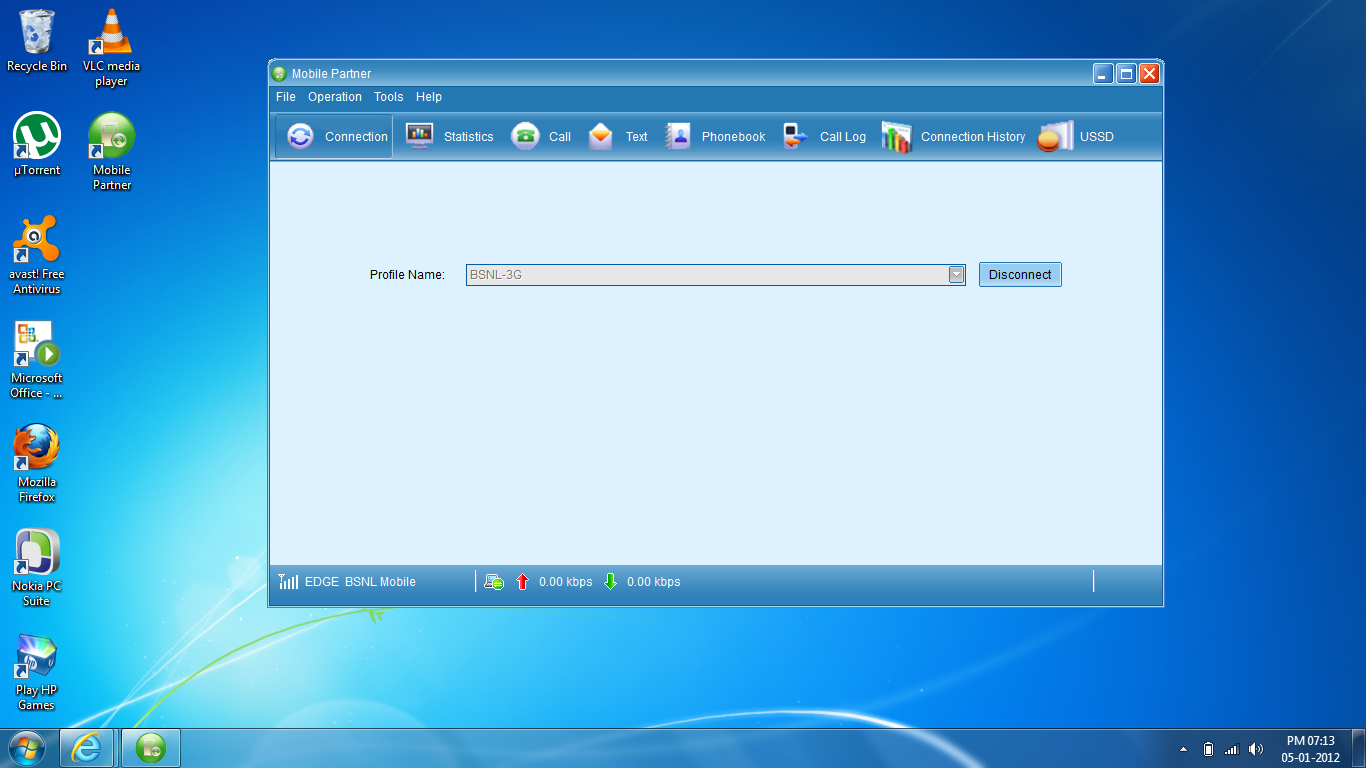The image size is (1366, 768).
Task: Select the Mobile Partner desktop shortcut
Action: pos(112,151)
